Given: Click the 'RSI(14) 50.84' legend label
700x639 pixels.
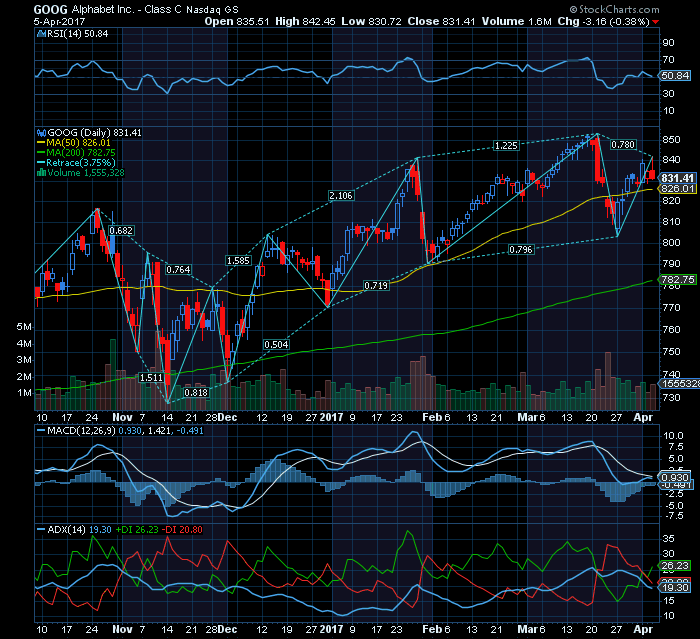Looking at the screenshot, I should coord(78,33).
